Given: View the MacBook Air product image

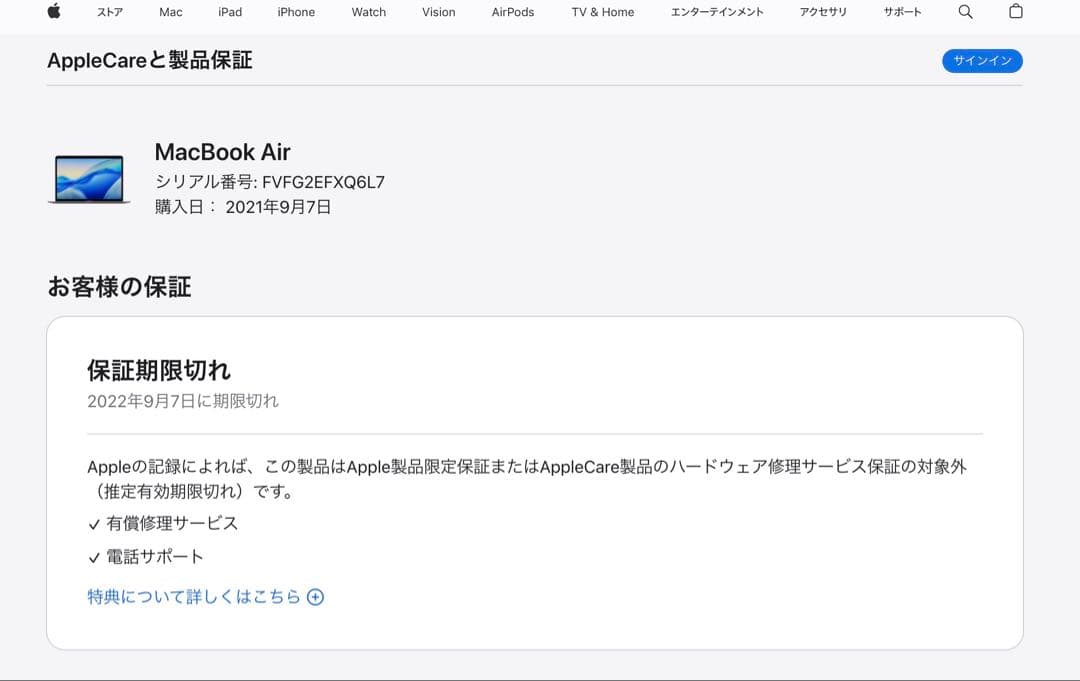Looking at the screenshot, I should [x=89, y=177].
